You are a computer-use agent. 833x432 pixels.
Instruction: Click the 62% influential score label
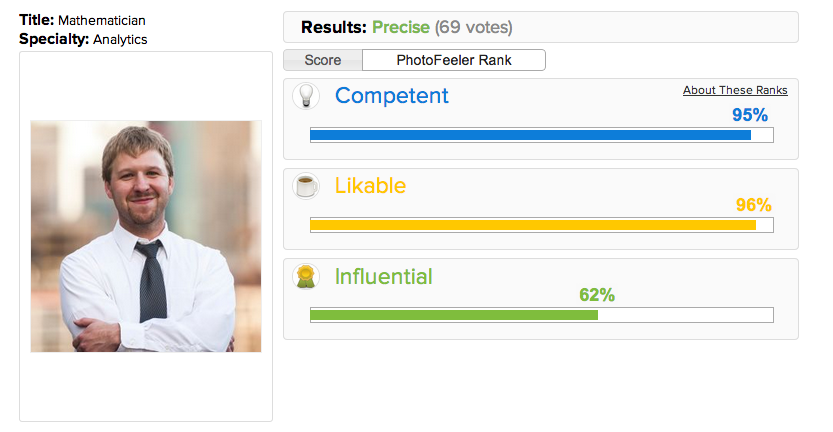coord(597,295)
